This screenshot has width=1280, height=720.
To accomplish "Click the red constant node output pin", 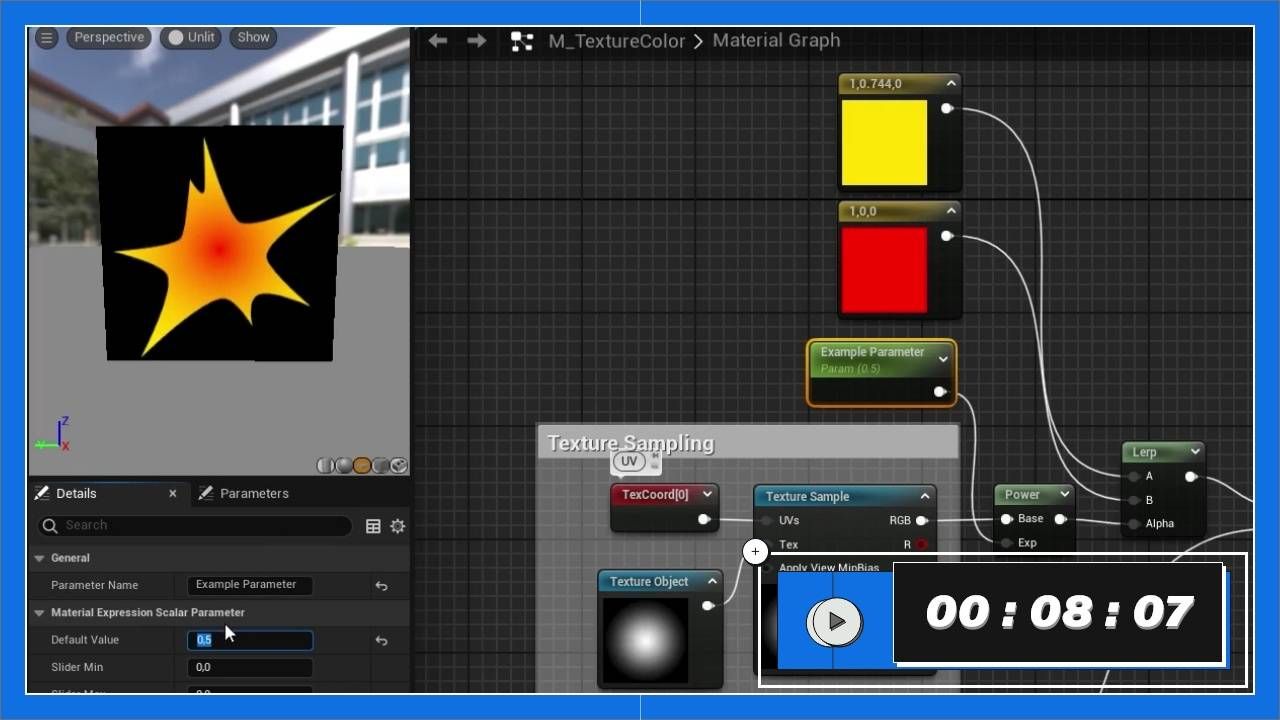I will point(946,236).
